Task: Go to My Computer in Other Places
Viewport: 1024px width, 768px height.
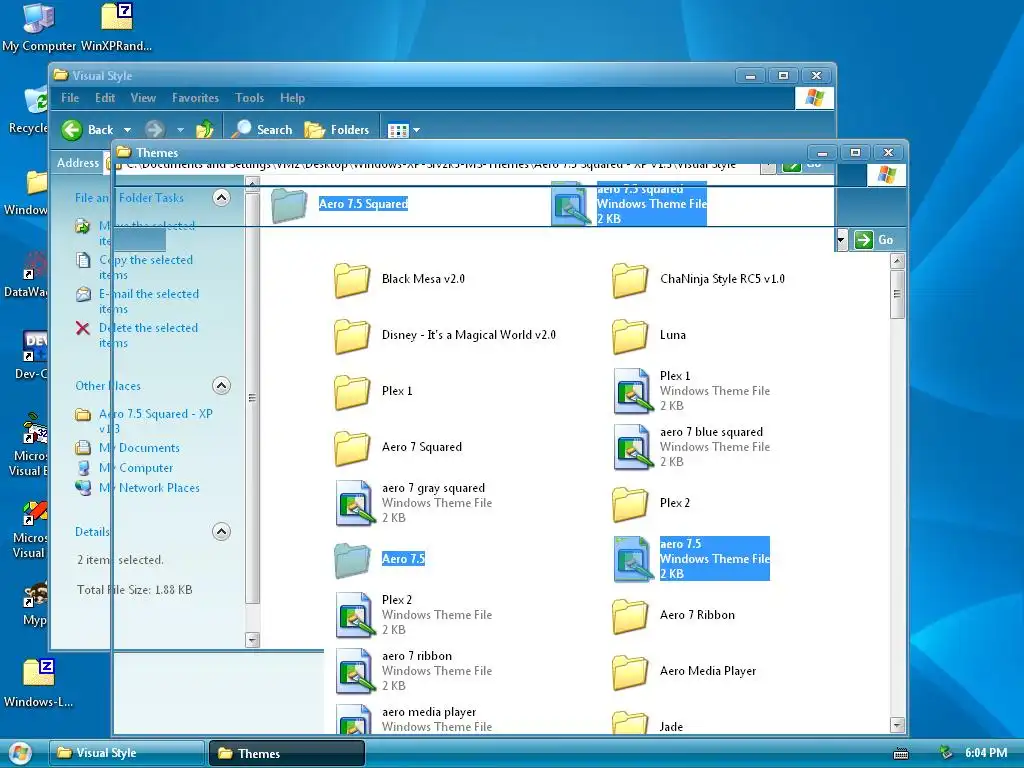Action: click(x=136, y=468)
